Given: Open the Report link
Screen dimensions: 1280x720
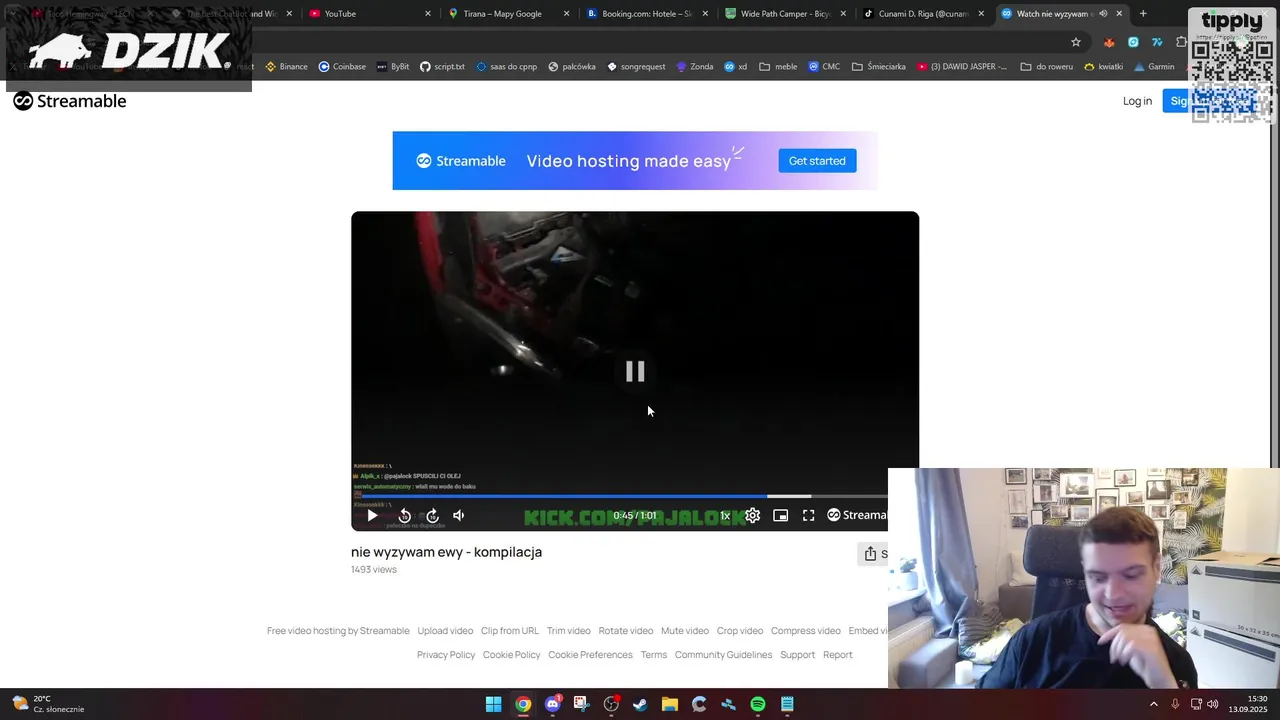Looking at the screenshot, I should [838, 655].
